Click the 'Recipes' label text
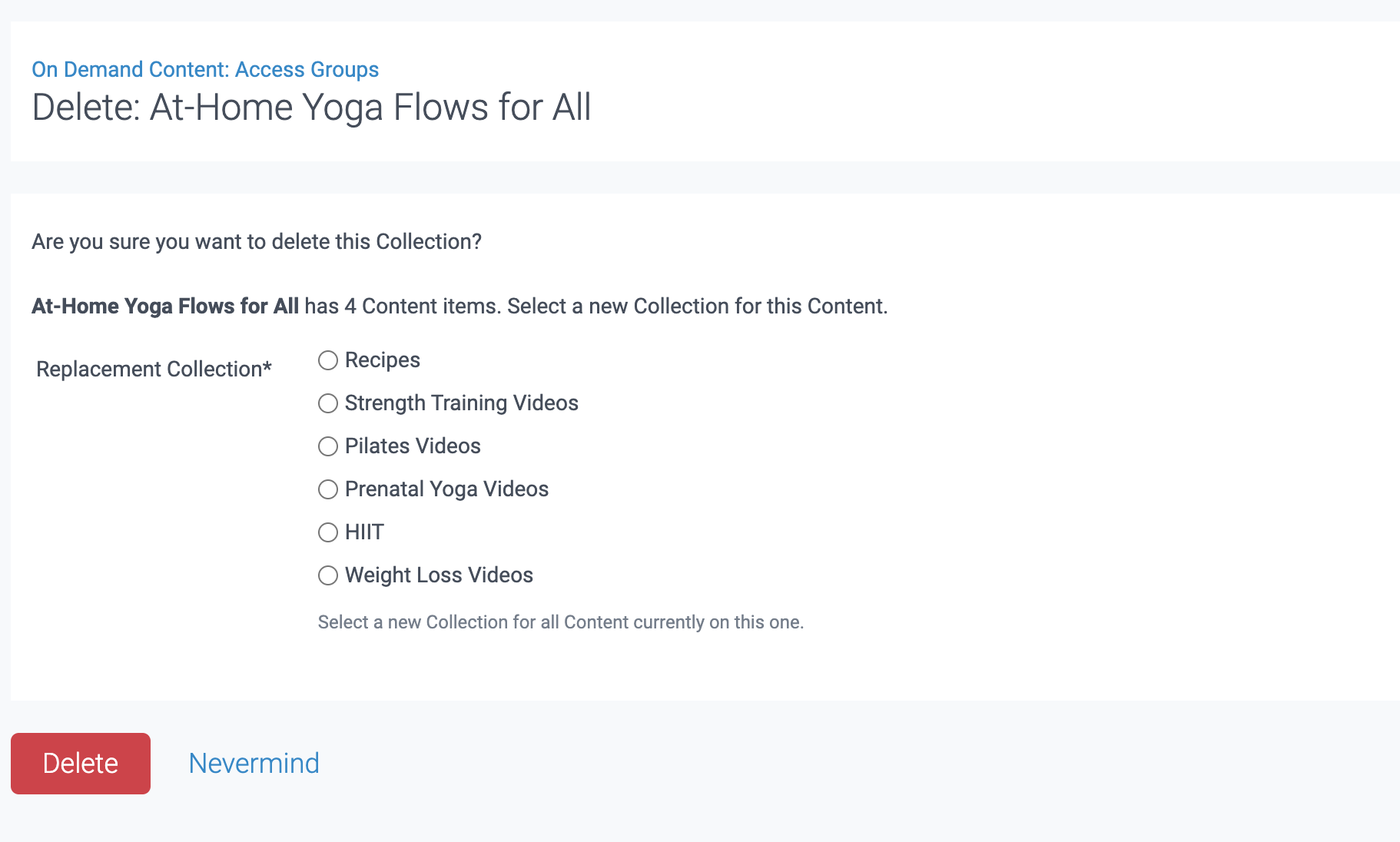Viewport: 1400px width, 842px height. pyautogui.click(x=382, y=360)
